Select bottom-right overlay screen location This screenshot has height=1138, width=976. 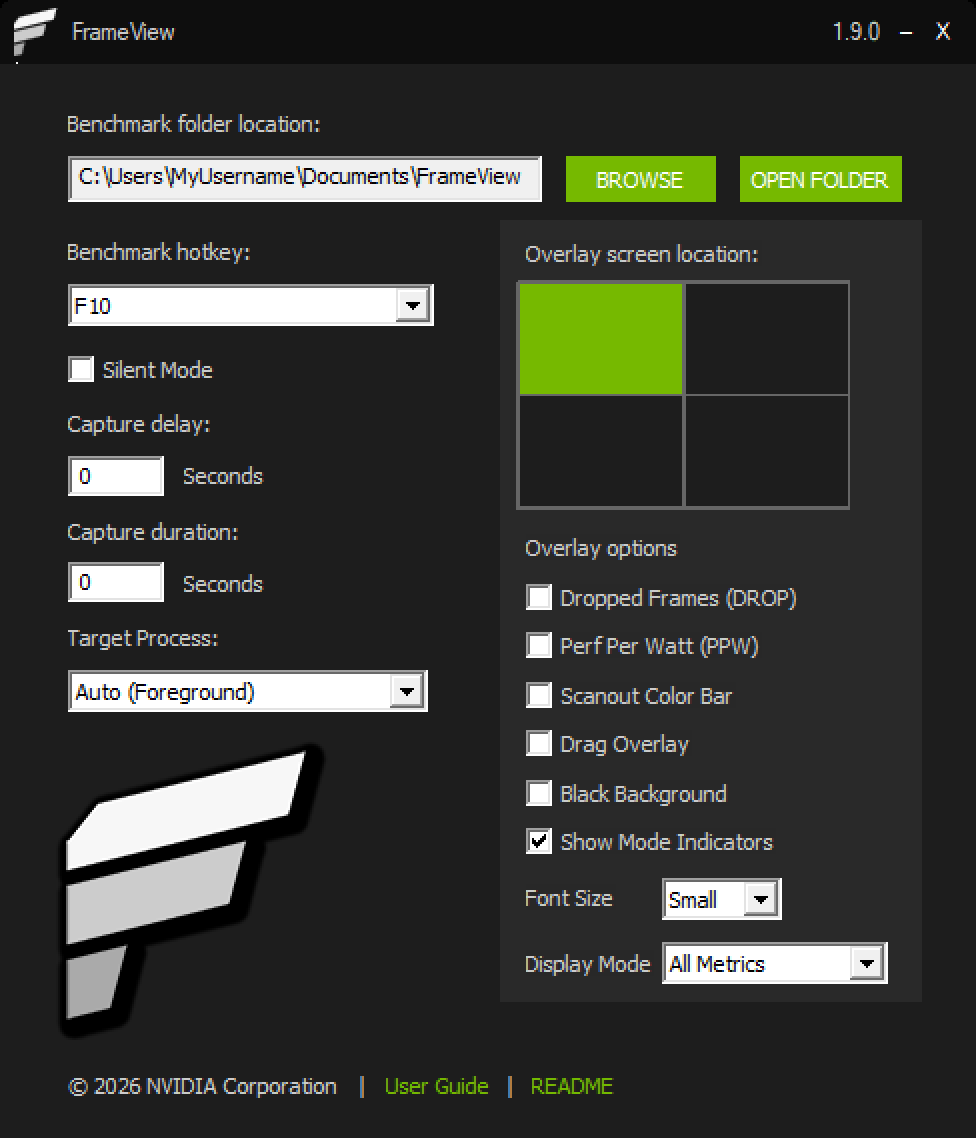pyautogui.click(x=767, y=451)
